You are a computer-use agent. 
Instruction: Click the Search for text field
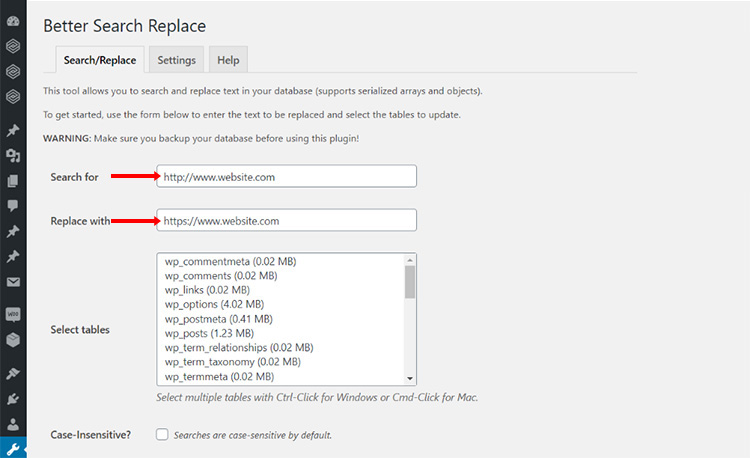click(286, 176)
